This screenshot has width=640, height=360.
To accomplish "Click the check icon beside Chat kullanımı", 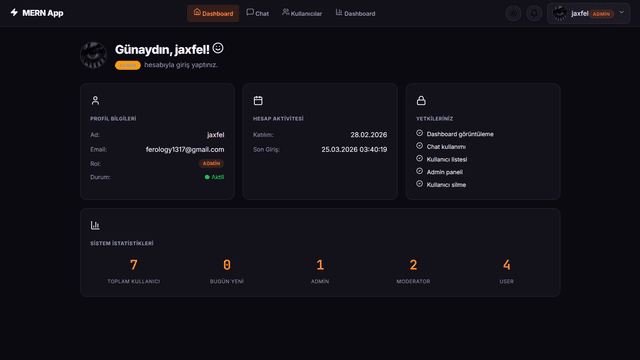I will pos(420,146).
